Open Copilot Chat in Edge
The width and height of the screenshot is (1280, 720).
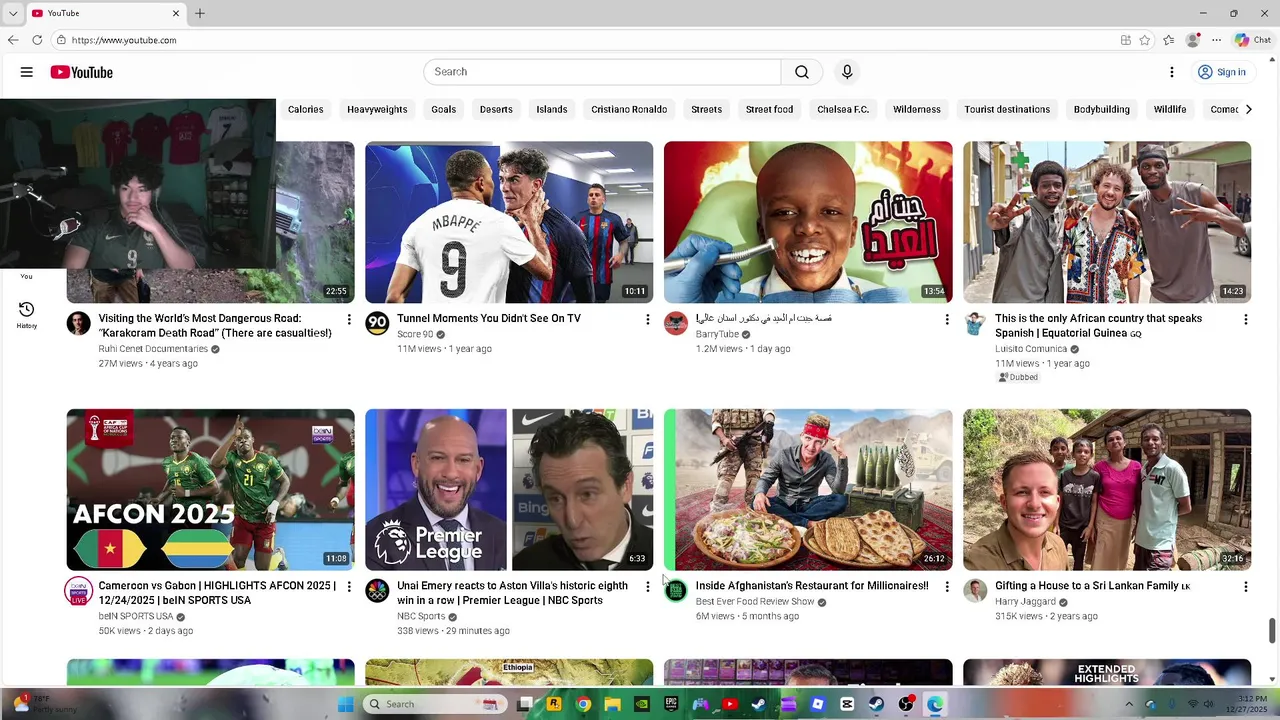(1253, 40)
